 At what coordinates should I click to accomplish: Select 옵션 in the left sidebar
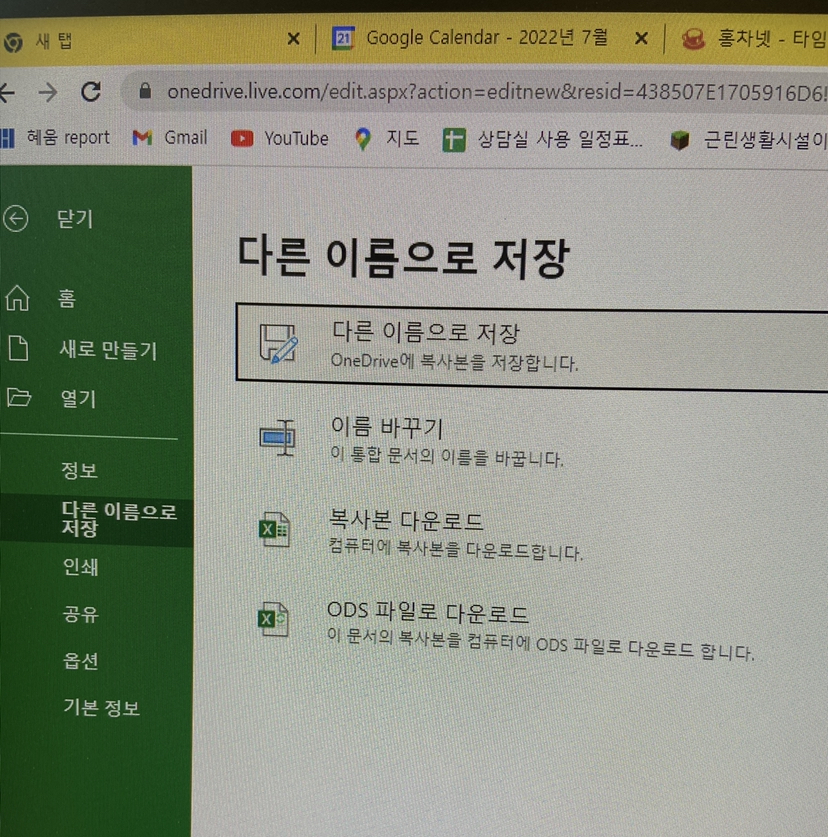[79, 661]
